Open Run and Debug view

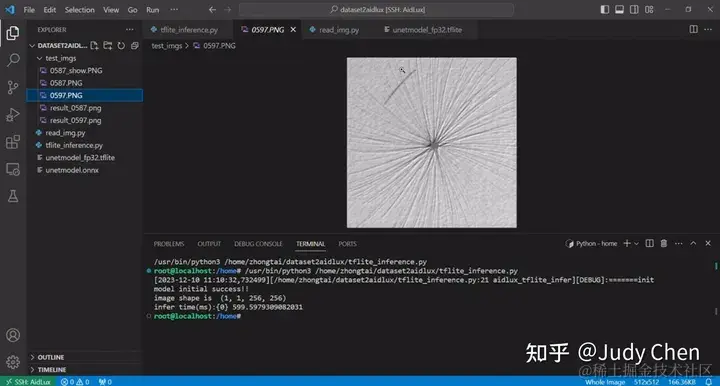pos(13,115)
